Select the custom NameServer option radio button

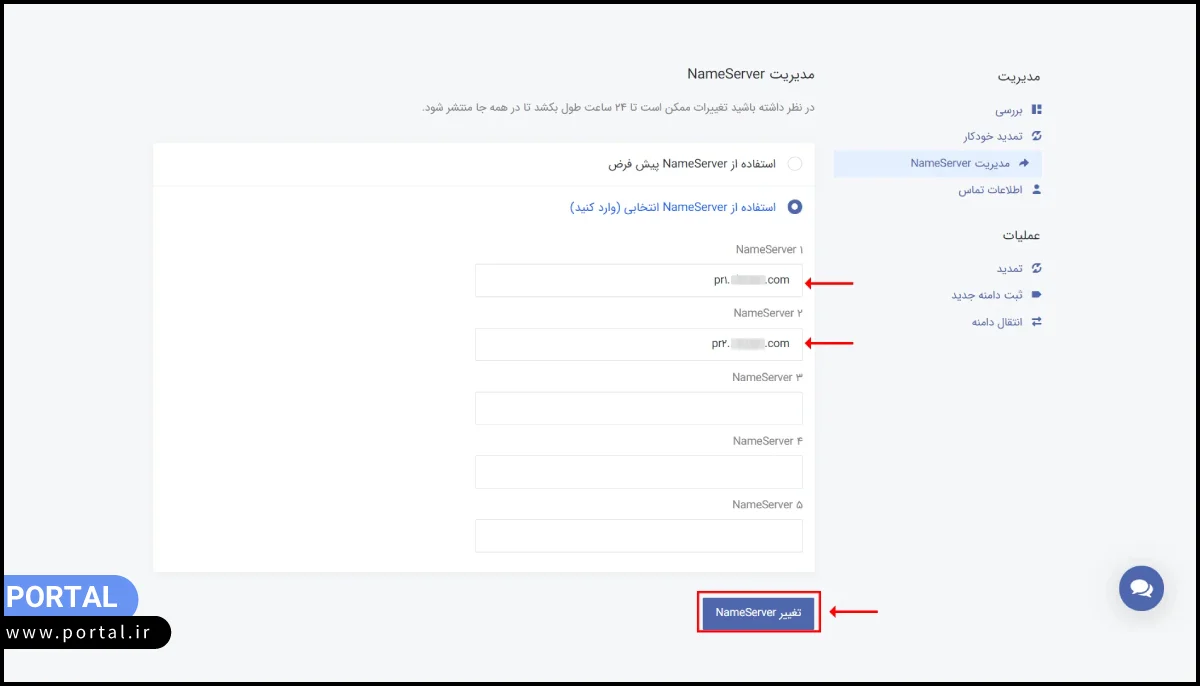(x=795, y=207)
